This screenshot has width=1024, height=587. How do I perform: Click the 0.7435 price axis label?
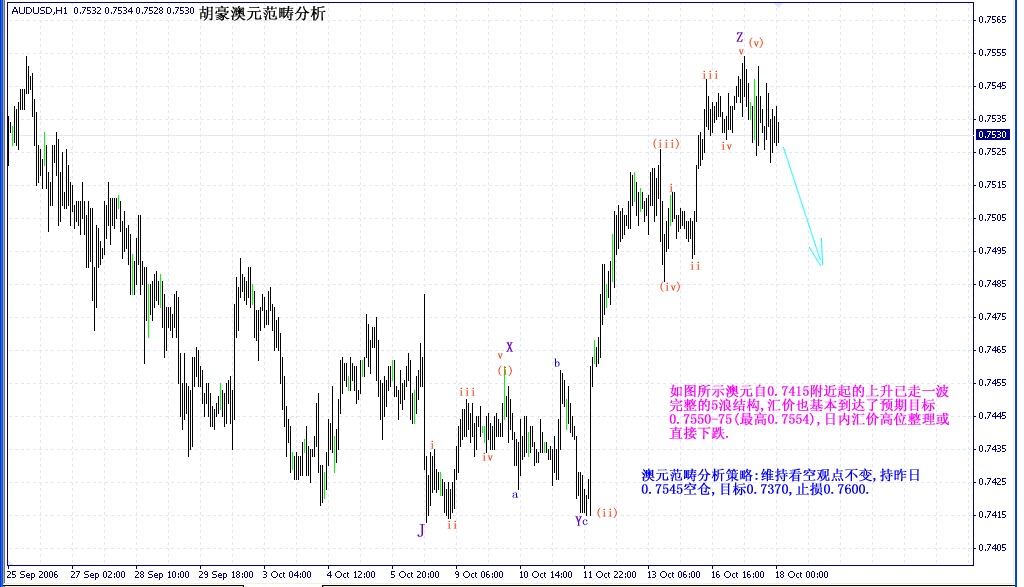[993, 449]
